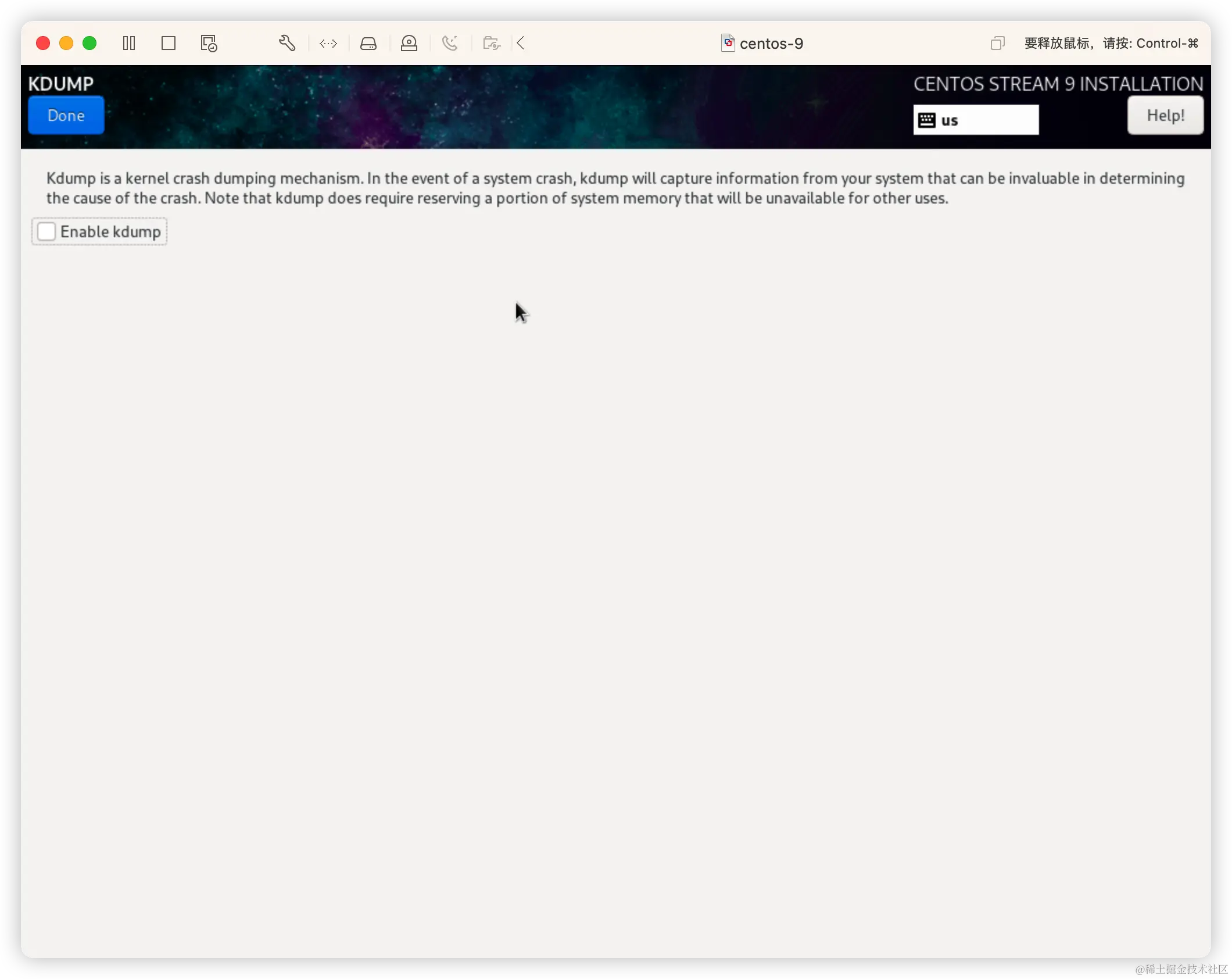Click the Done button
This screenshot has height=979, width=1232.
pyautogui.click(x=66, y=115)
